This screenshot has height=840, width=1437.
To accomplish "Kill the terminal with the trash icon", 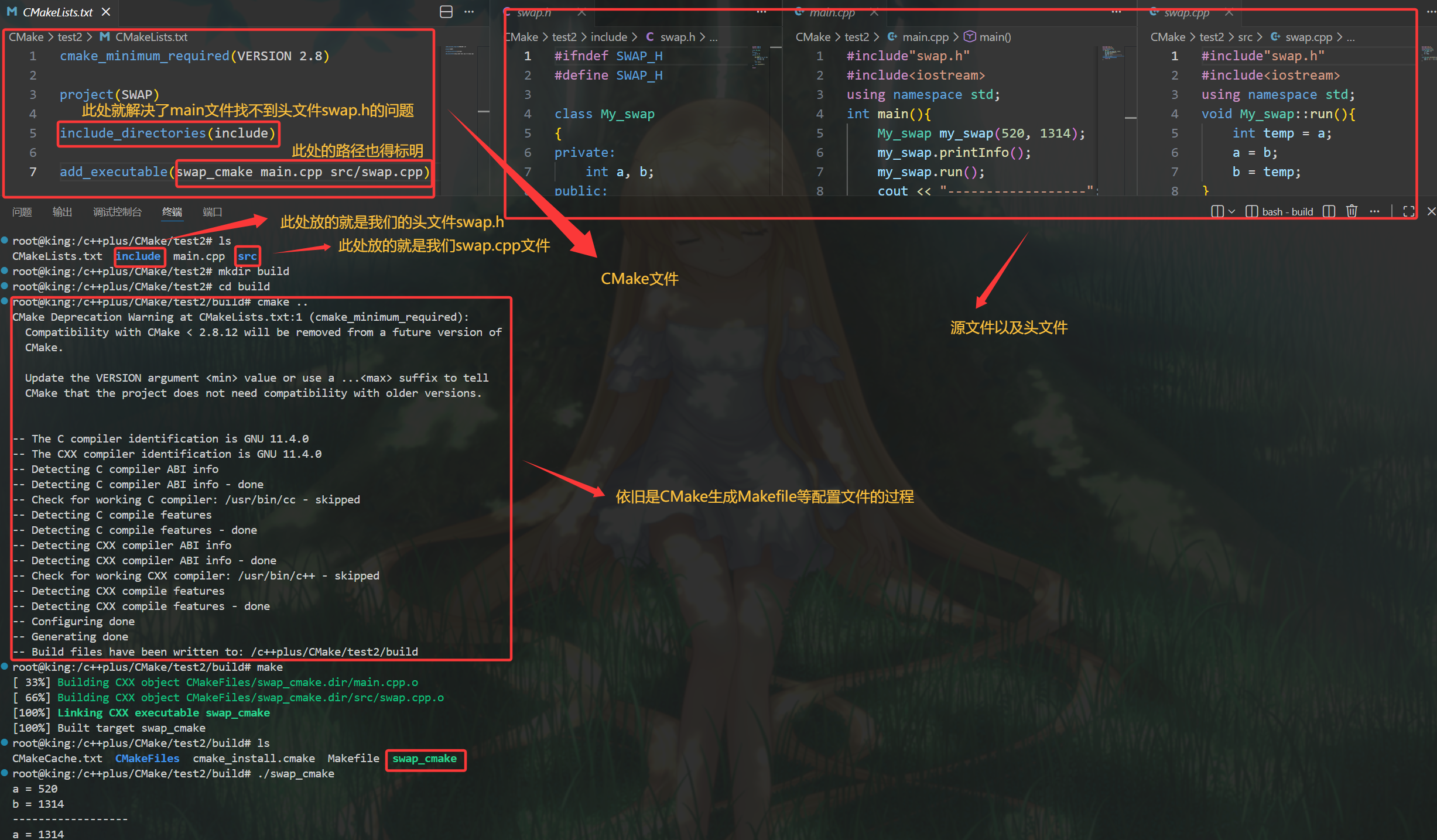I will click(x=1352, y=211).
